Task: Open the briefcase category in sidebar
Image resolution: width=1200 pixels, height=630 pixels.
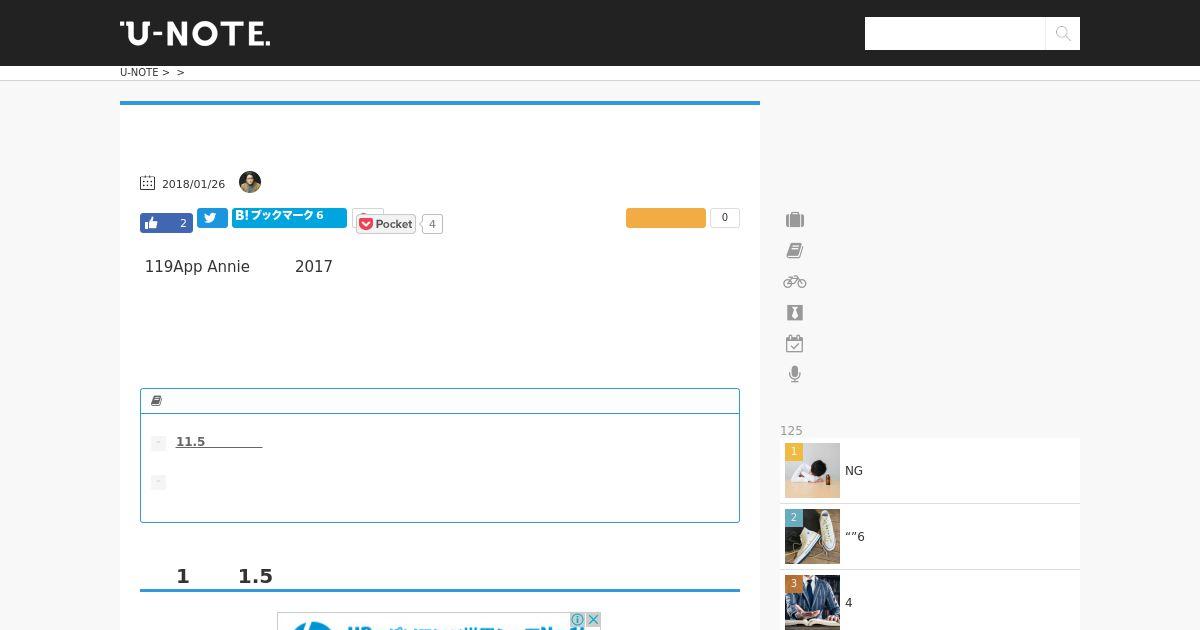Action: 795,220
